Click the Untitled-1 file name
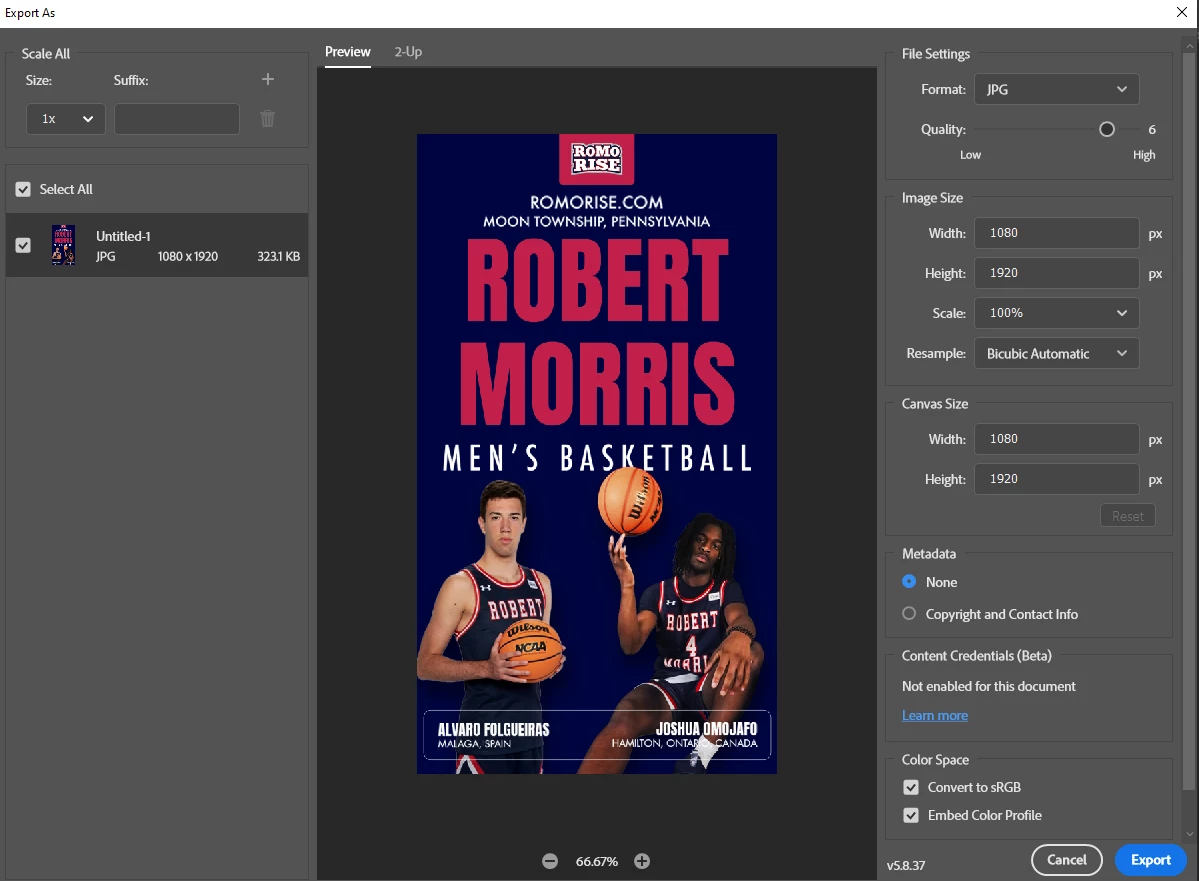Viewport: 1199px width, 881px height. pos(123,236)
